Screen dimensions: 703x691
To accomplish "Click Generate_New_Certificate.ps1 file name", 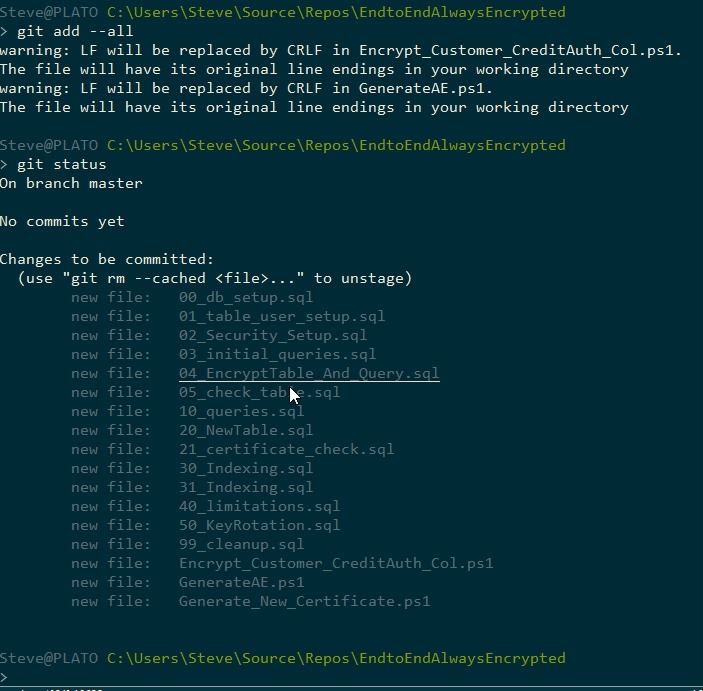I will 304,601.
